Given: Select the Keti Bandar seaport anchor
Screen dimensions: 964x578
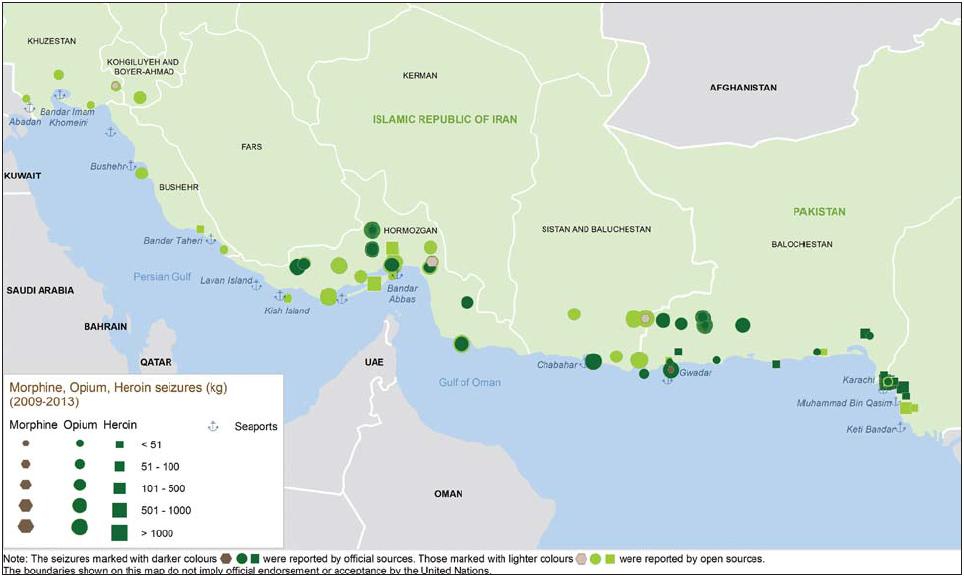Looking at the screenshot, I should [902, 427].
